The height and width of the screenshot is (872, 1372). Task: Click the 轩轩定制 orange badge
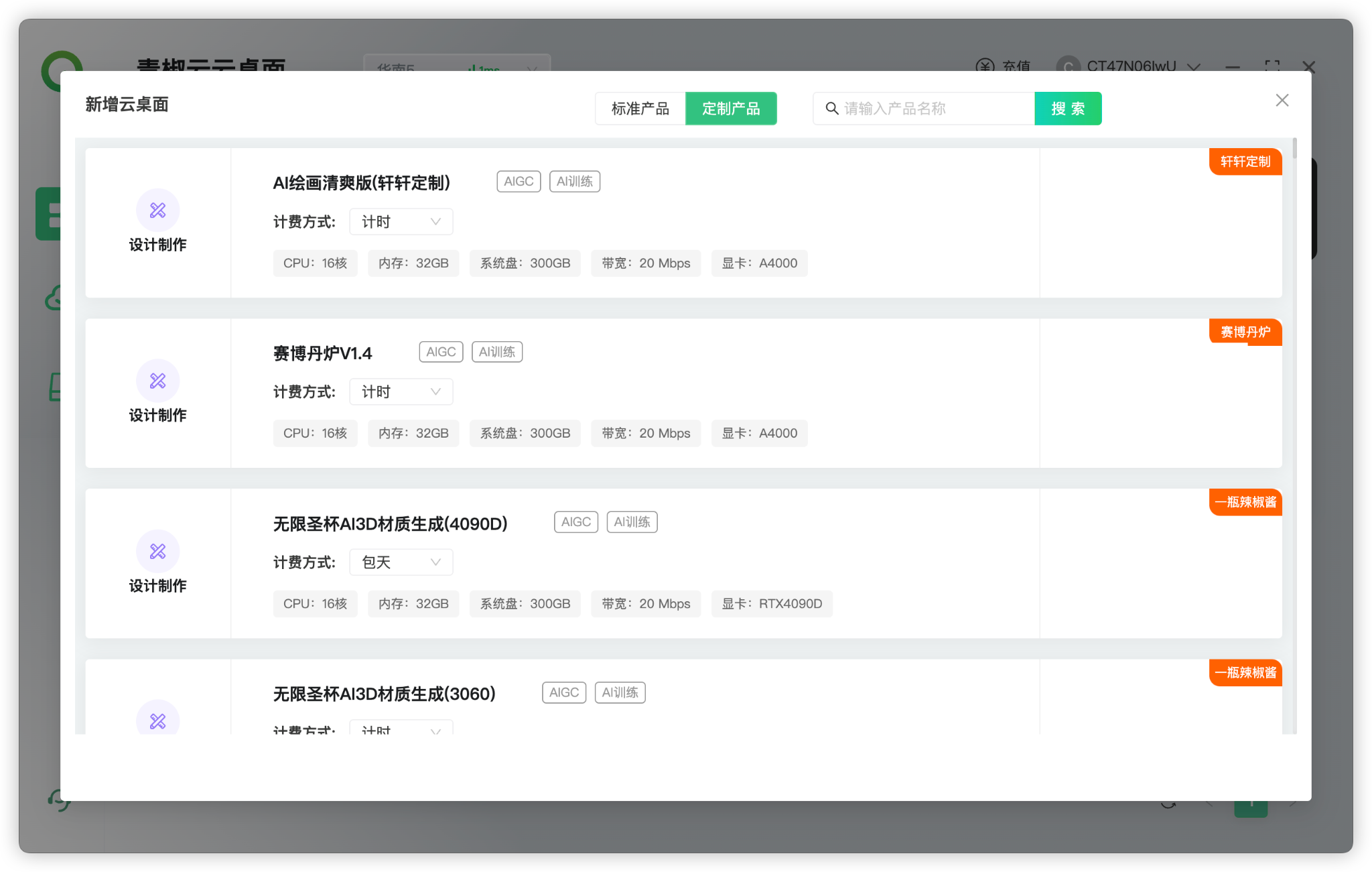1245,162
